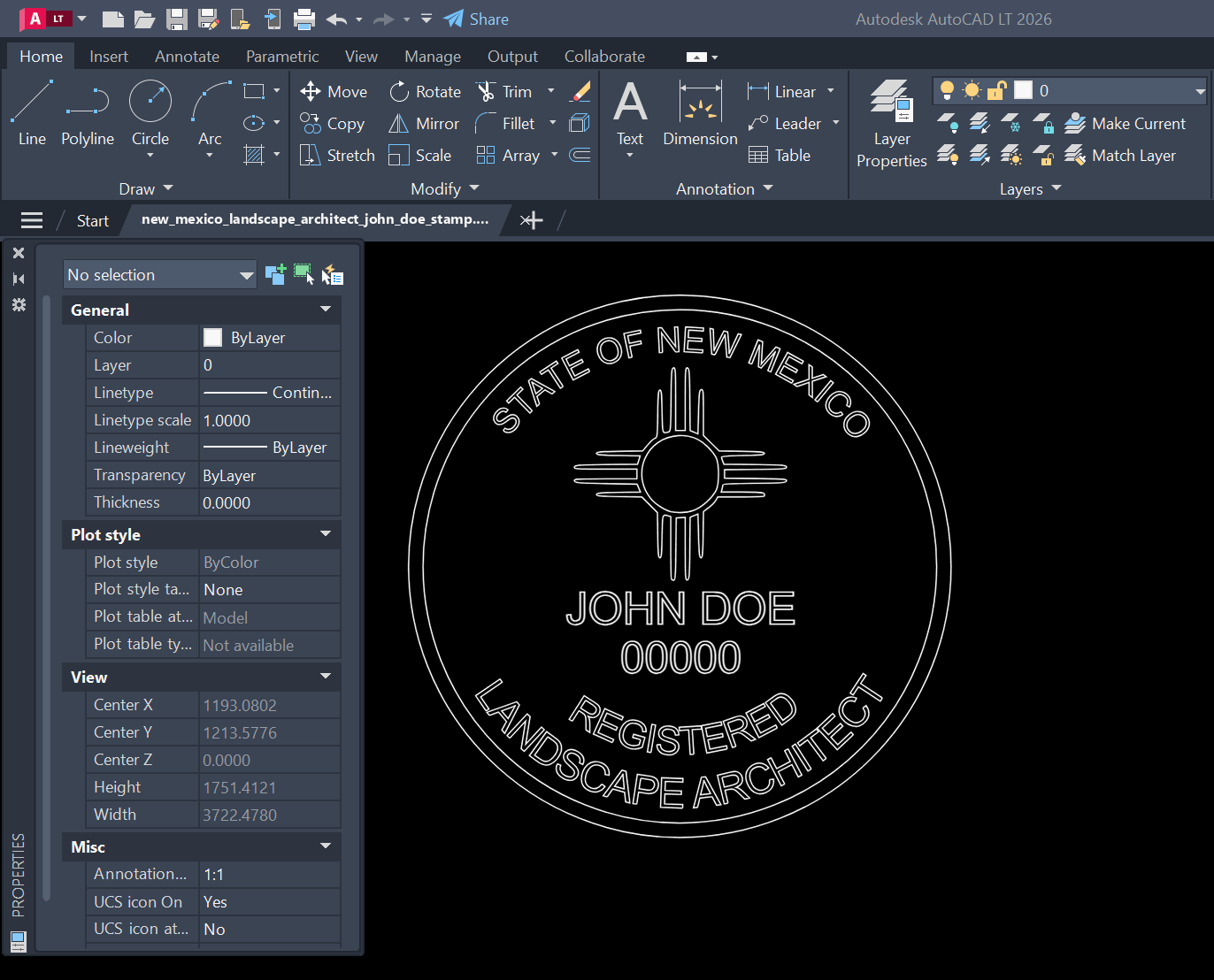Select the Rotate tool

[x=426, y=91]
